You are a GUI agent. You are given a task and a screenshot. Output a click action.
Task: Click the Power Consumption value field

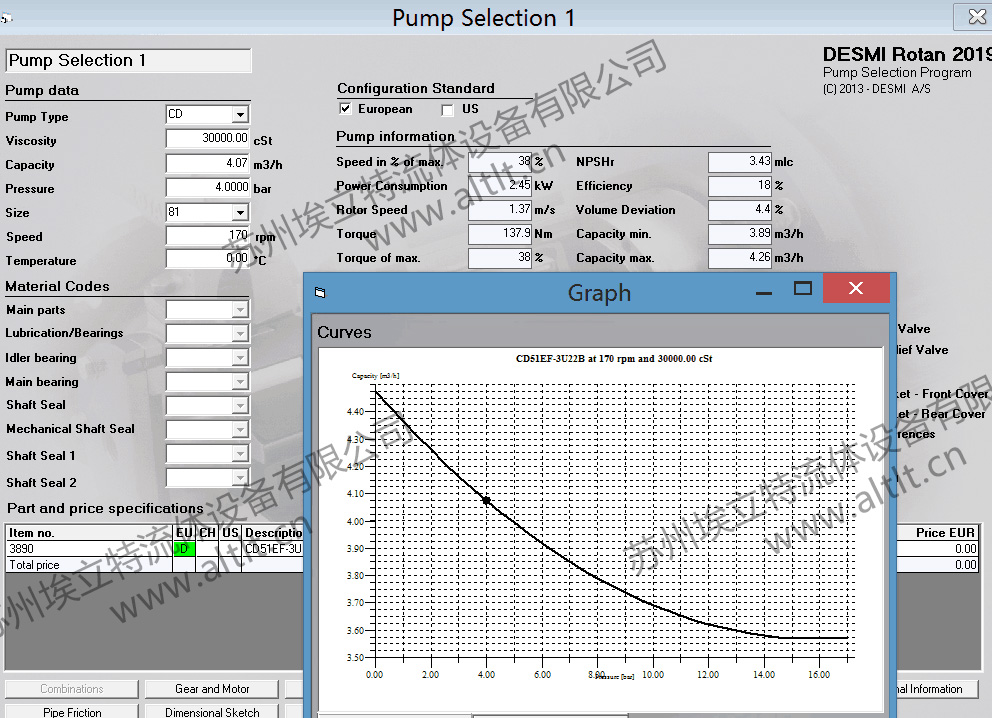pyautogui.click(x=500, y=186)
